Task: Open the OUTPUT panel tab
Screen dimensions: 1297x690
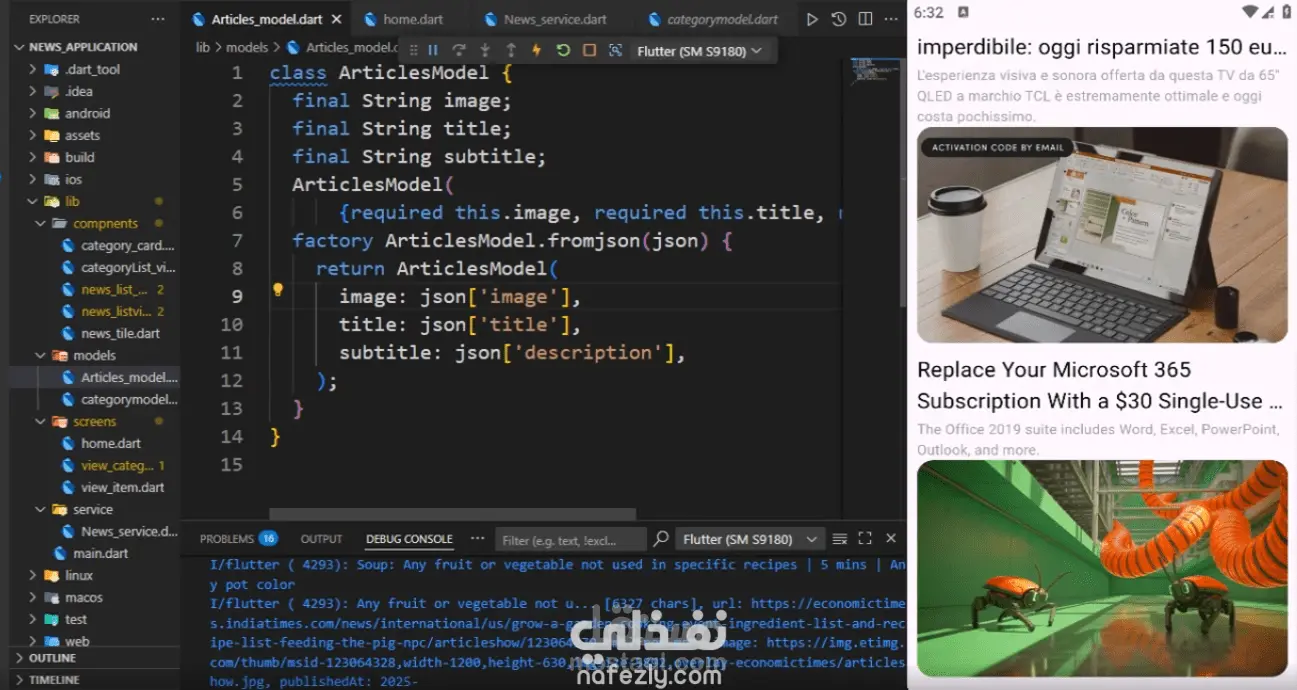Action: click(x=321, y=538)
